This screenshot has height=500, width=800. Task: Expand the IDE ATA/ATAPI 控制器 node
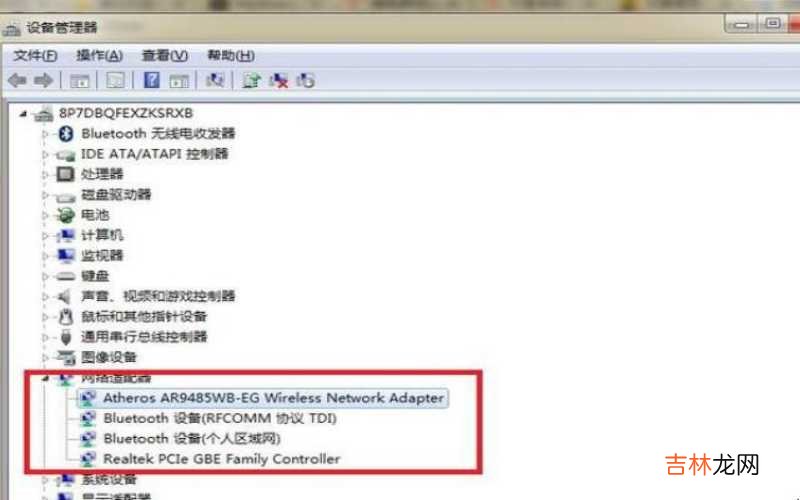[x=45, y=154]
